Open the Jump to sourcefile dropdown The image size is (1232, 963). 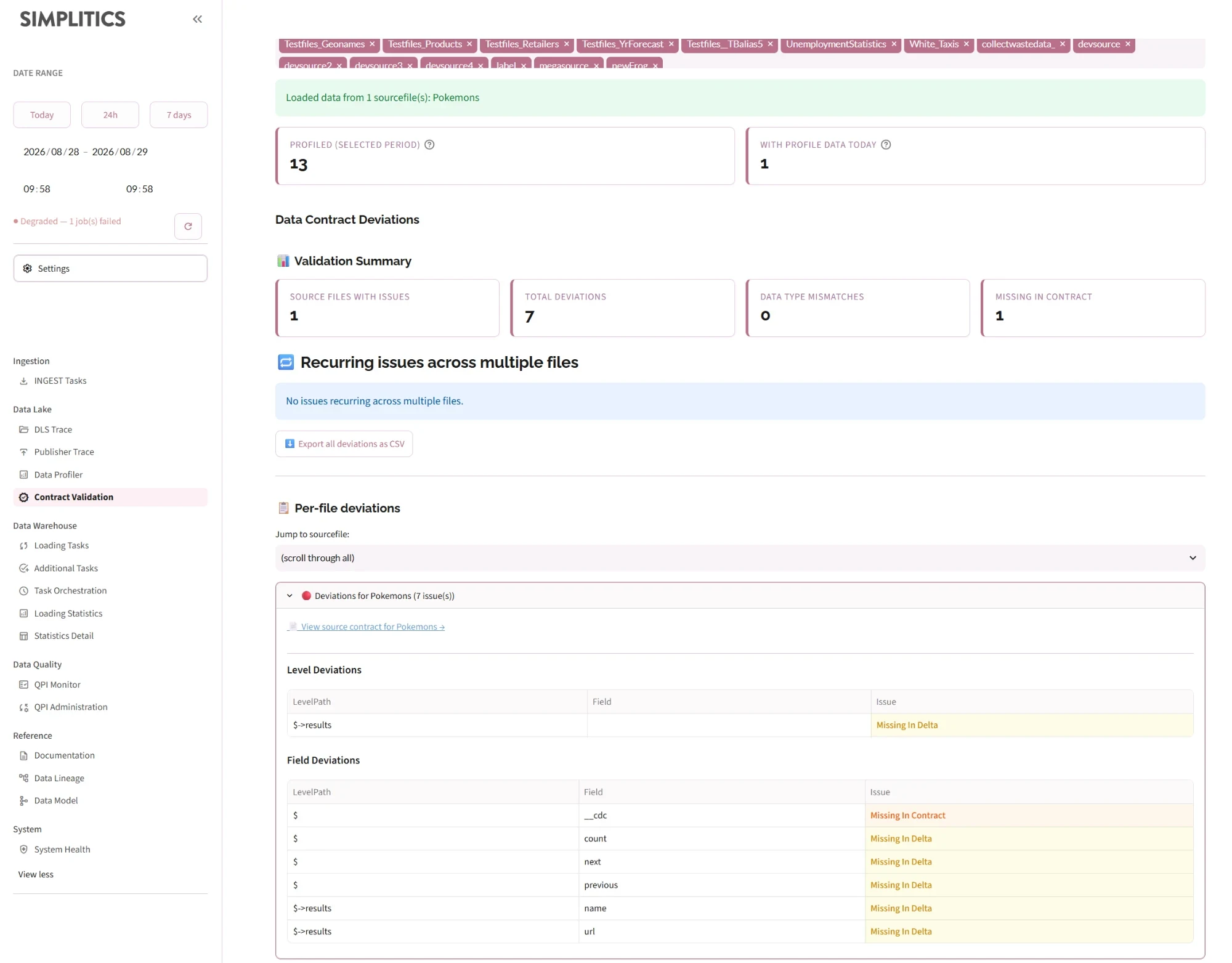tap(740, 558)
